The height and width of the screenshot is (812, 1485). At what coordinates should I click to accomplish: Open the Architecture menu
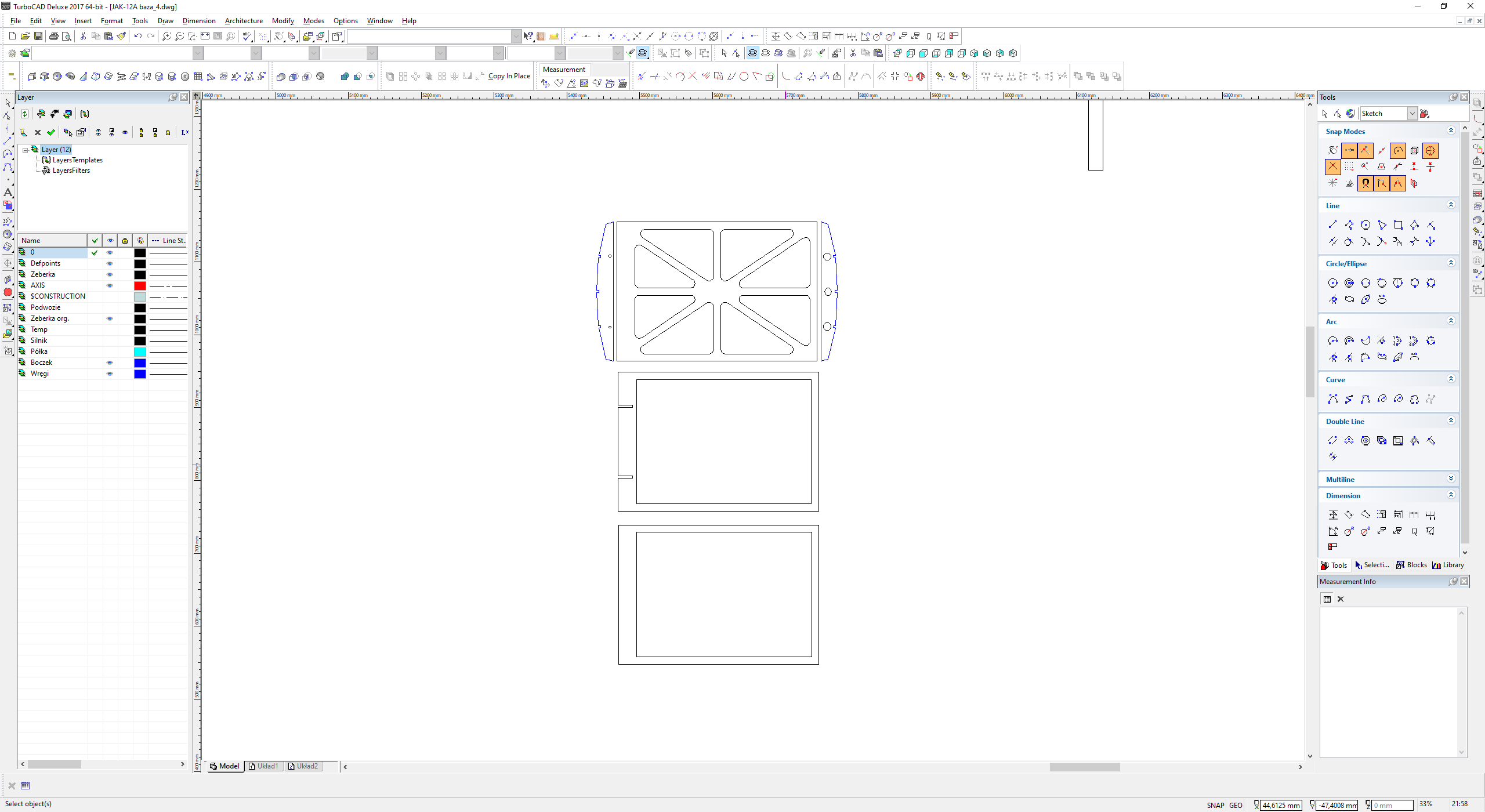coord(244,21)
